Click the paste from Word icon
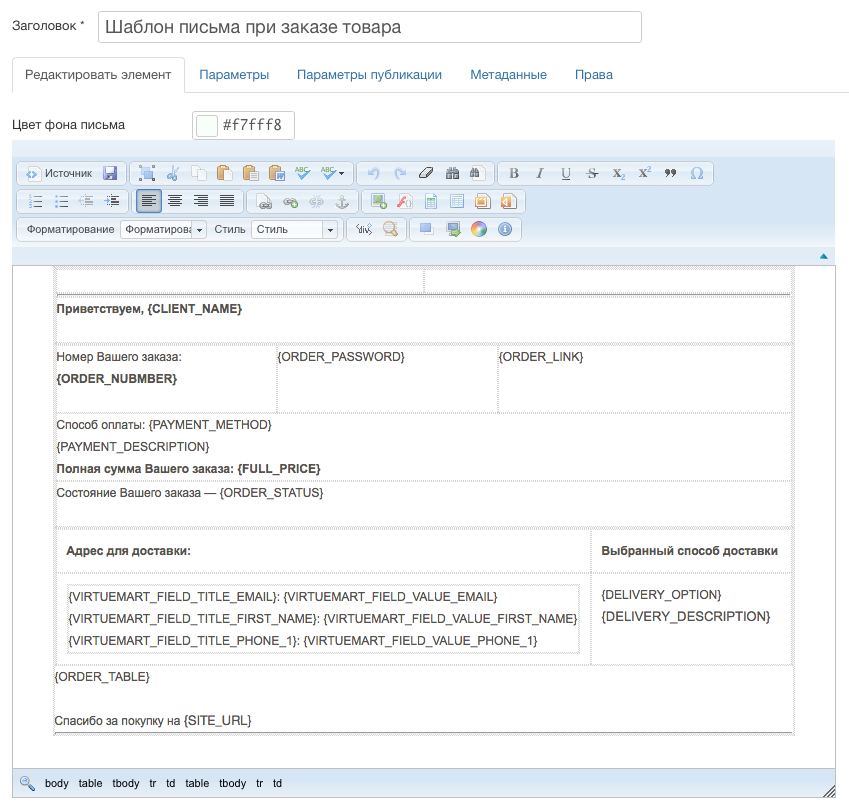The height and width of the screenshot is (809, 849). (x=277, y=173)
